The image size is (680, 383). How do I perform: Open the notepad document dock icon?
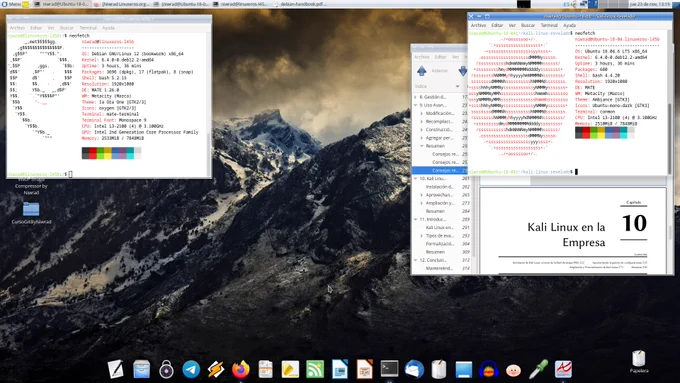click(265, 370)
